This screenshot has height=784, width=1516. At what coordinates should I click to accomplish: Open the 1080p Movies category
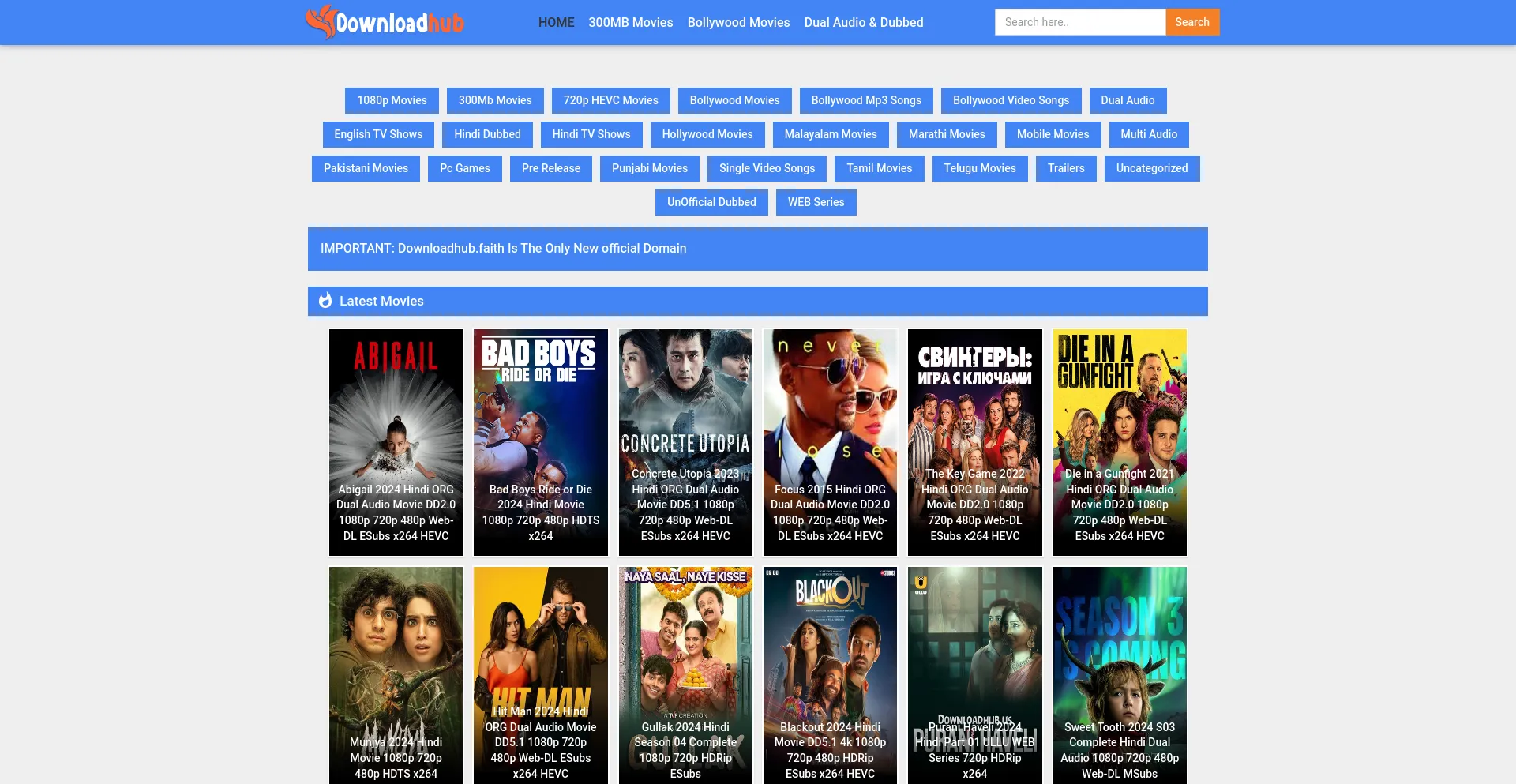(x=391, y=100)
